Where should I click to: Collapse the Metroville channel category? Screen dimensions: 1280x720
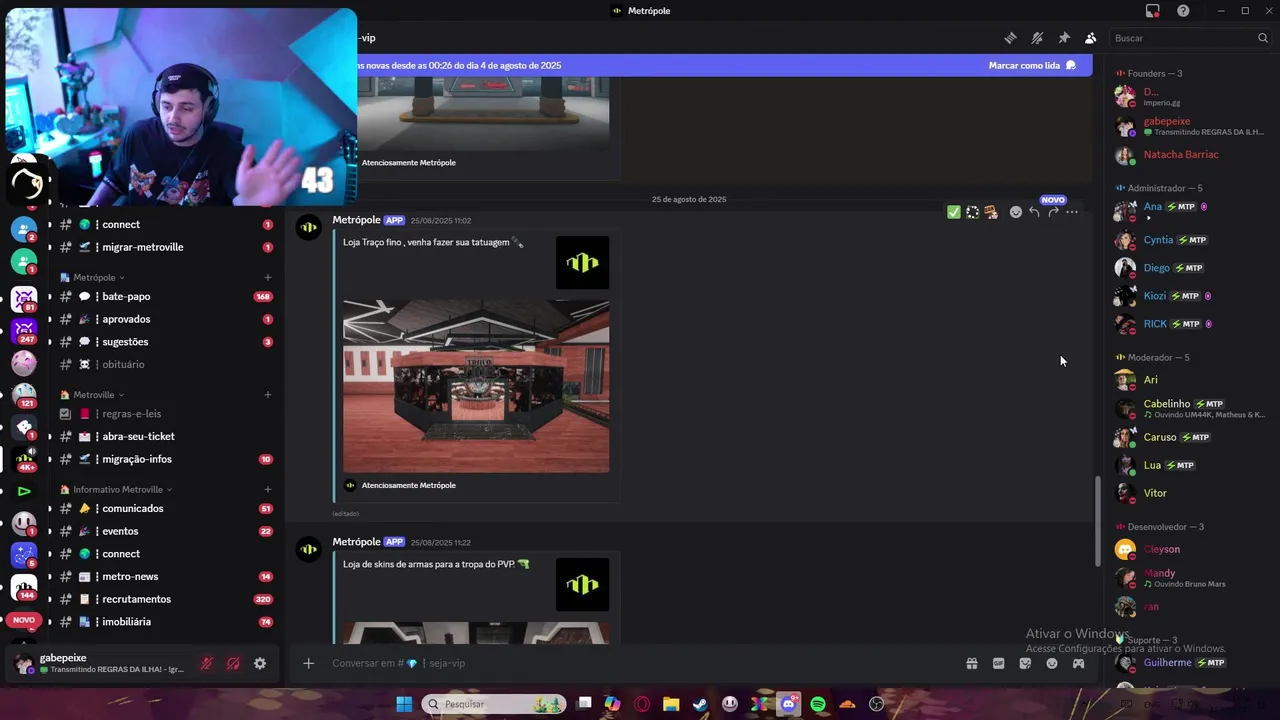(x=92, y=395)
